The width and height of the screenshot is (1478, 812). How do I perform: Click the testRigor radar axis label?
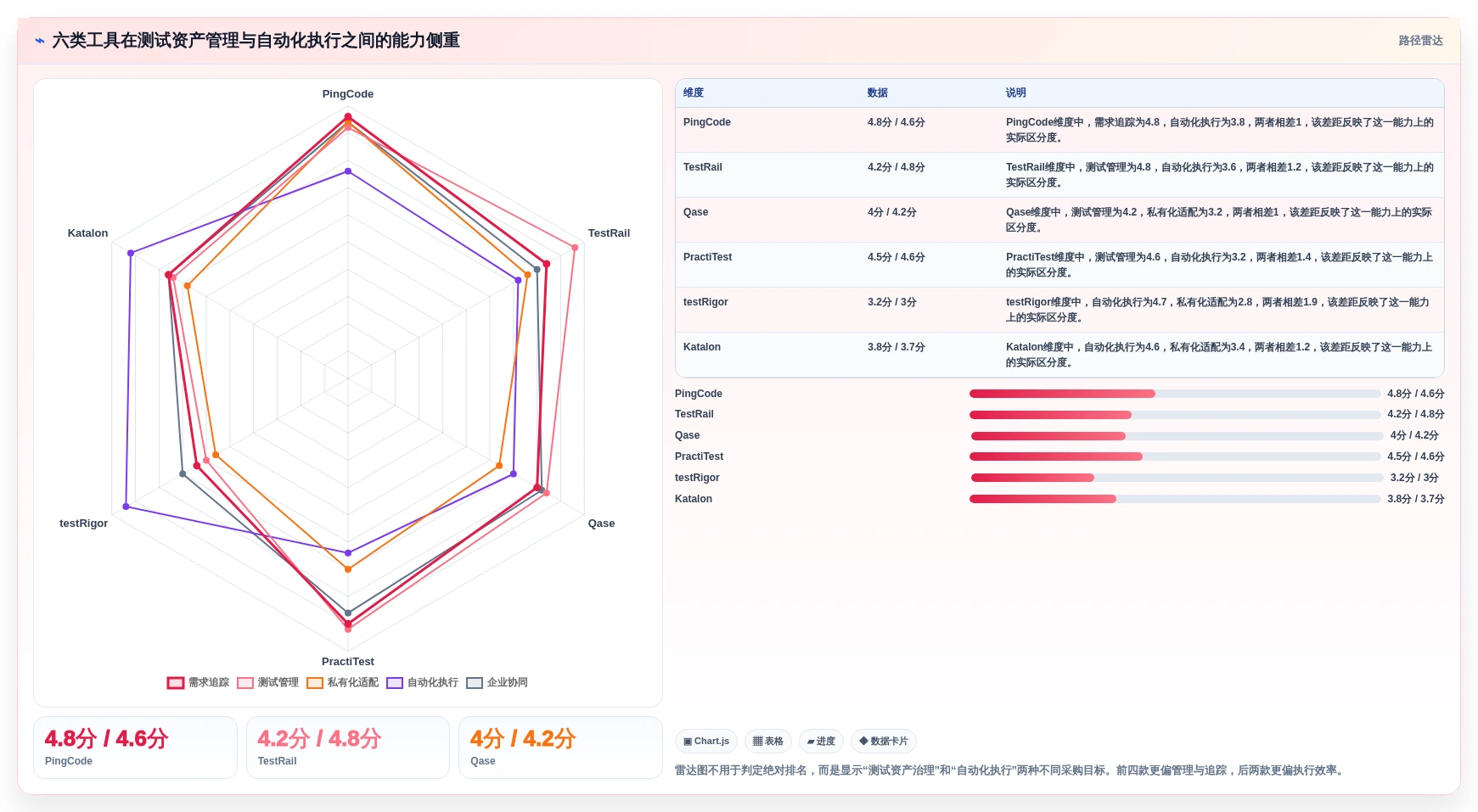click(83, 524)
